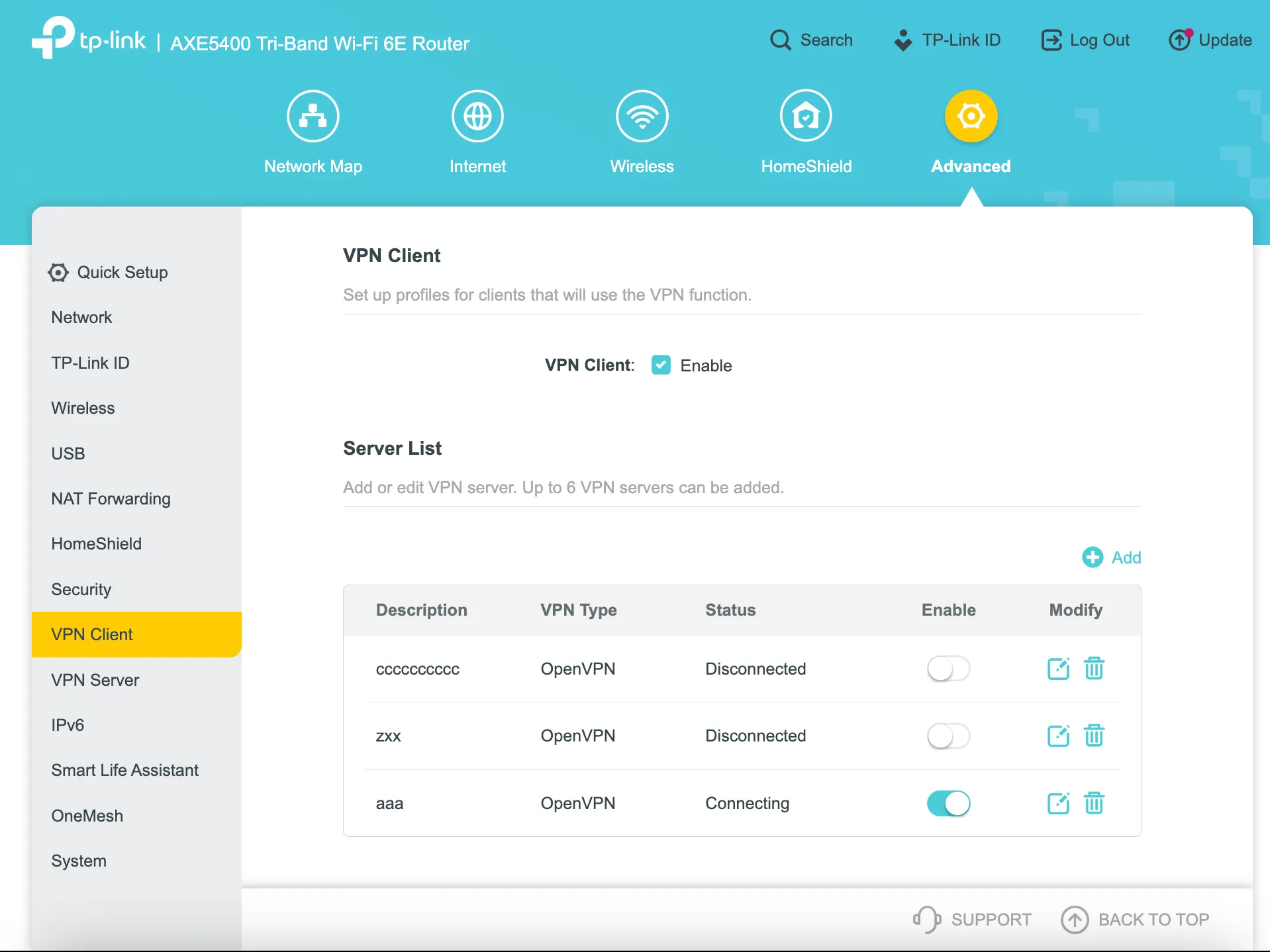Open the TP-Link ID account menu
The height and width of the screenshot is (952, 1270).
click(x=948, y=40)
